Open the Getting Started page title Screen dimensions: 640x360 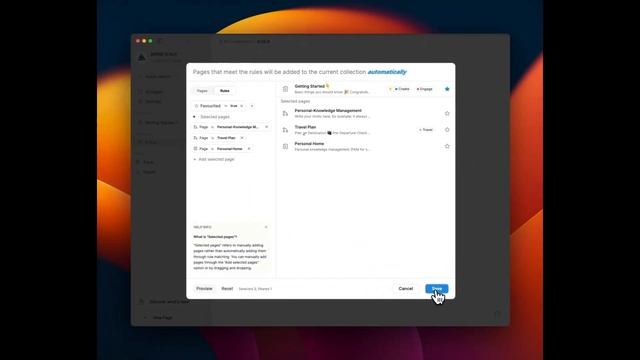pos(312,86)
